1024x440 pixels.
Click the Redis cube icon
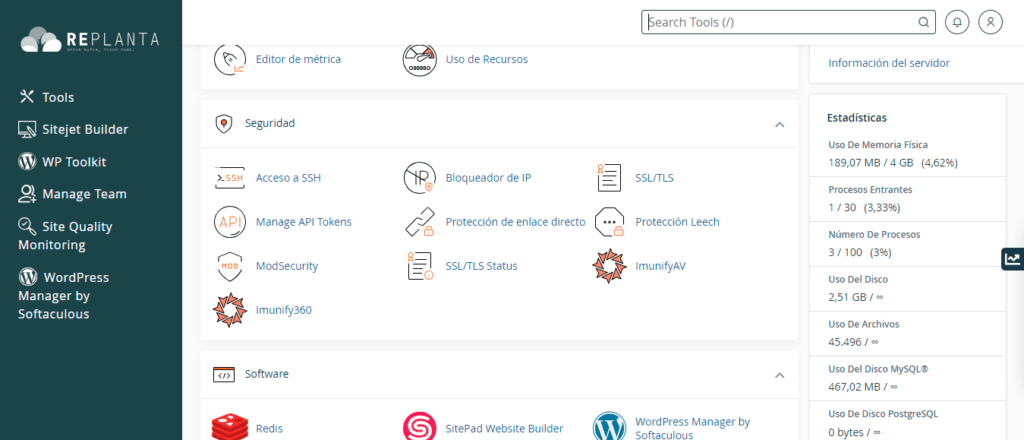click(x=230, y=428)
